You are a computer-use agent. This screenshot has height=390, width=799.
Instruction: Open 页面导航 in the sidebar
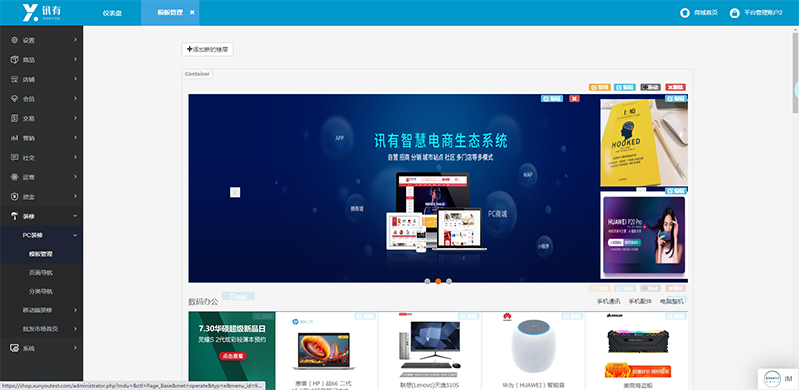[41, 273]
